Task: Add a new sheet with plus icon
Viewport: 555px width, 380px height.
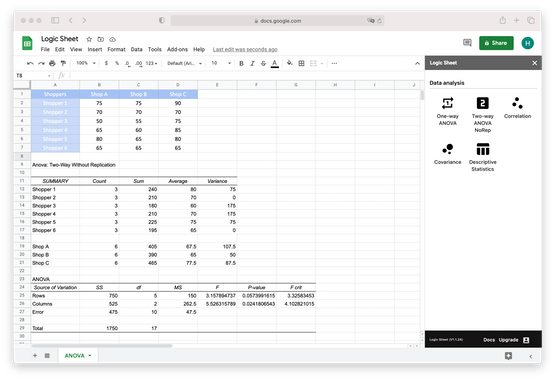Action: point(35,356)
